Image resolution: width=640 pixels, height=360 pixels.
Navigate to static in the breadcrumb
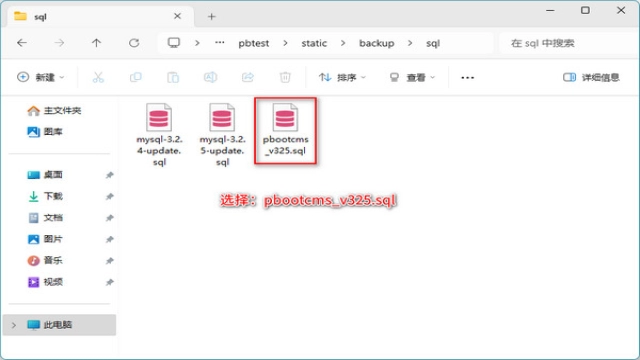tap(314, 43)
